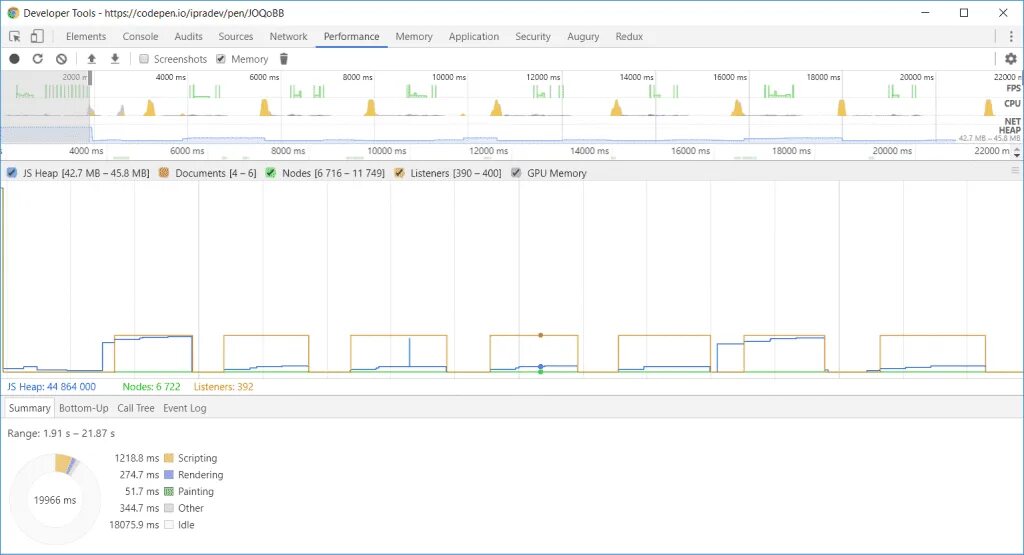Viewport: 1024px width, 555px height.
Task: Switch to the Security tab
Action: [x=533, y=37]
